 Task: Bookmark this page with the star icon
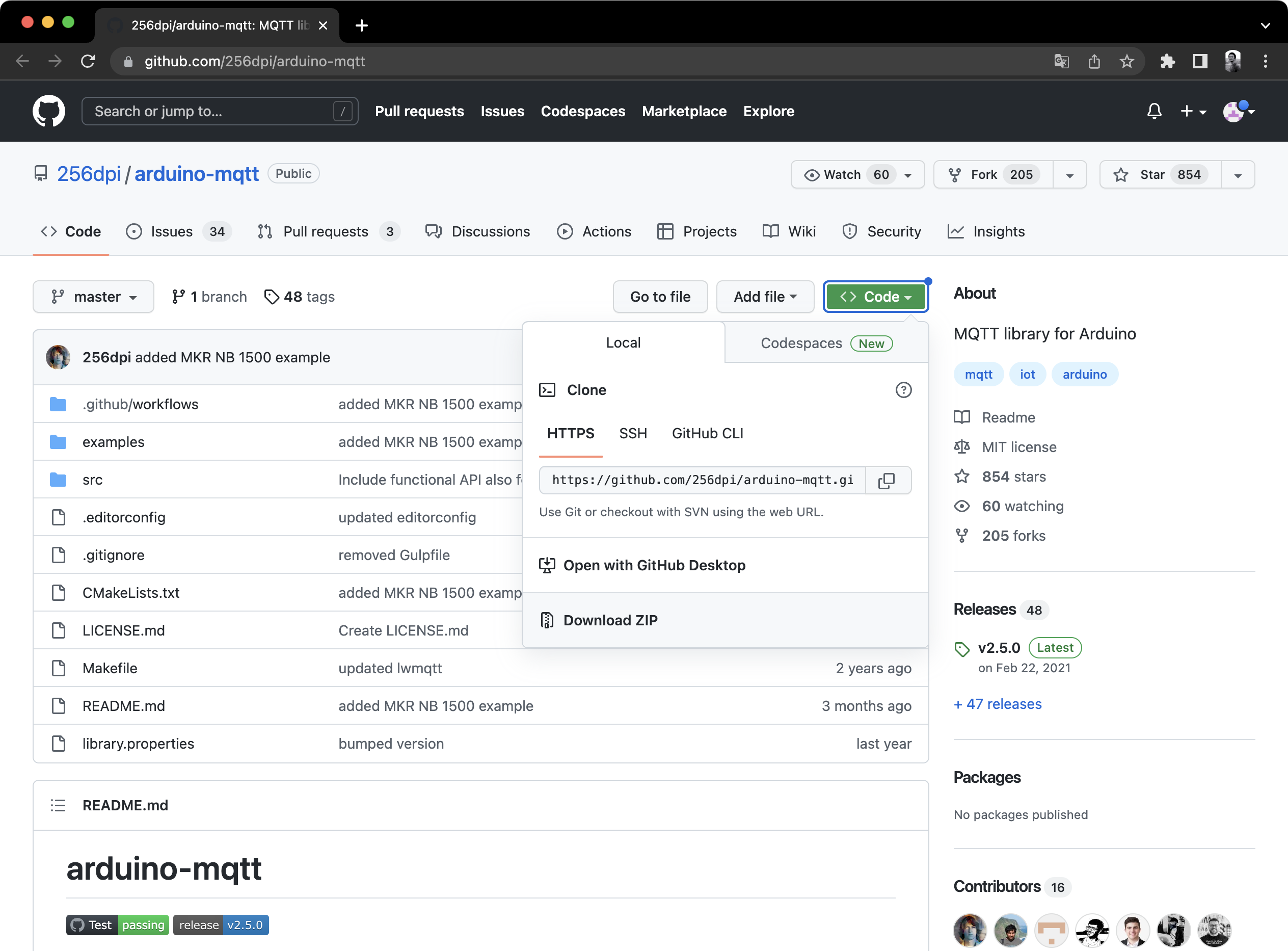(x=1127, y=61)
